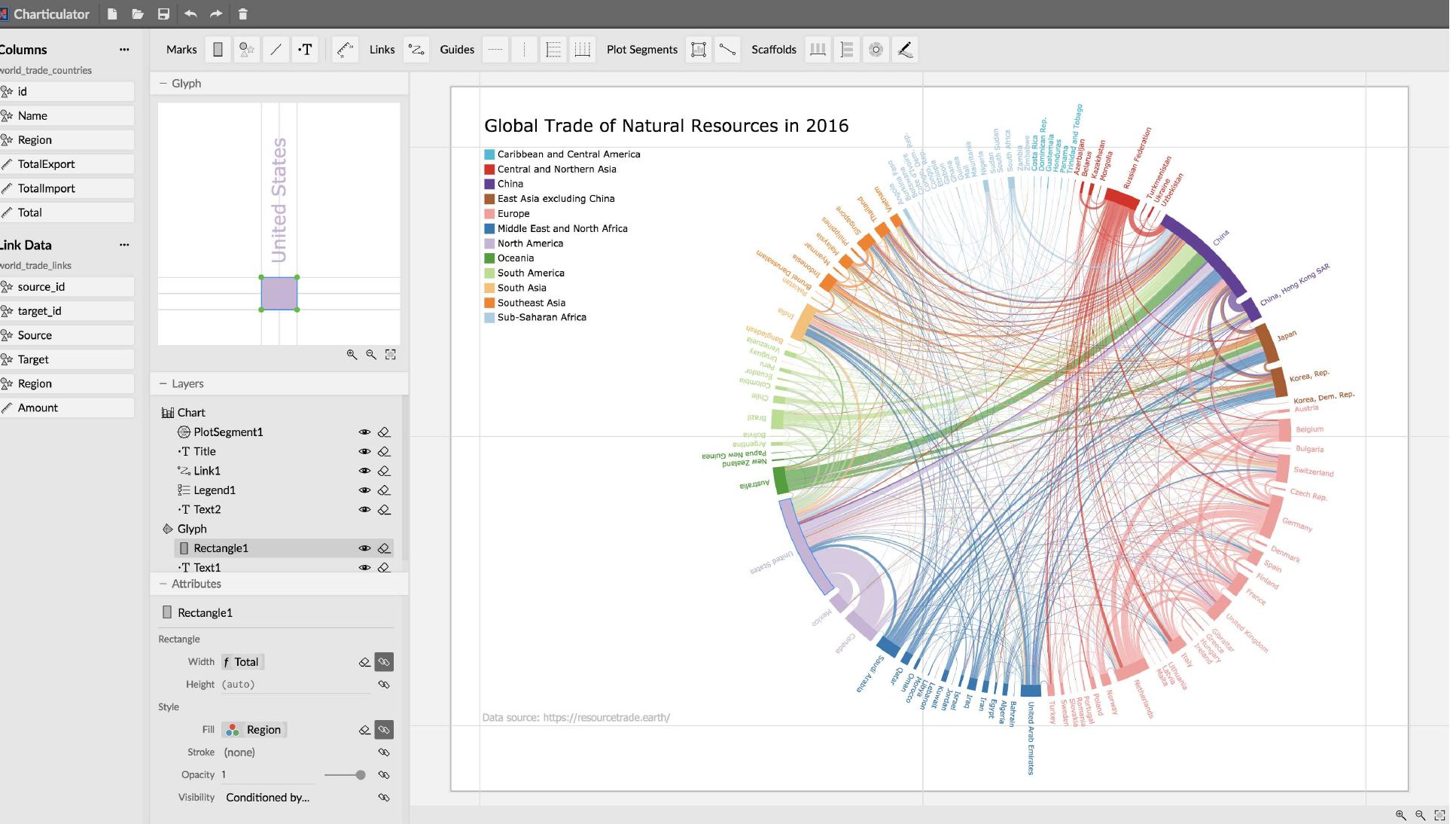Click the trash reset icon
Image resolution: width=1456 pixels, height=824 pixels.
point(242,14)
